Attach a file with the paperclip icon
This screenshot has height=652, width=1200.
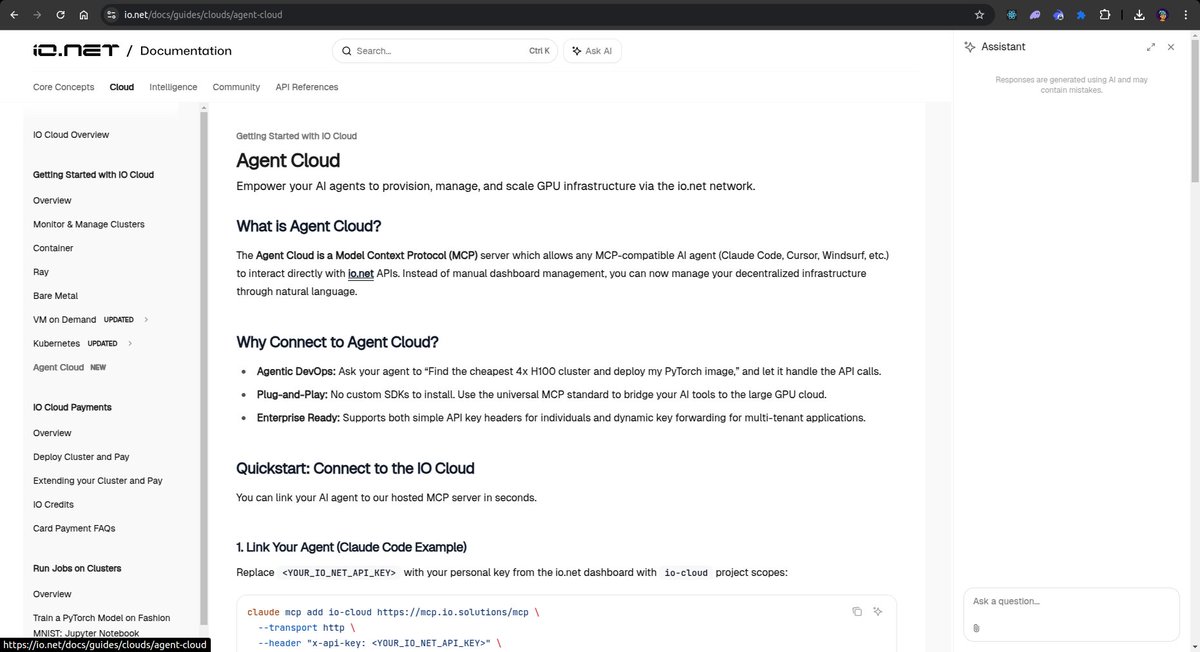tap(976, 628)
